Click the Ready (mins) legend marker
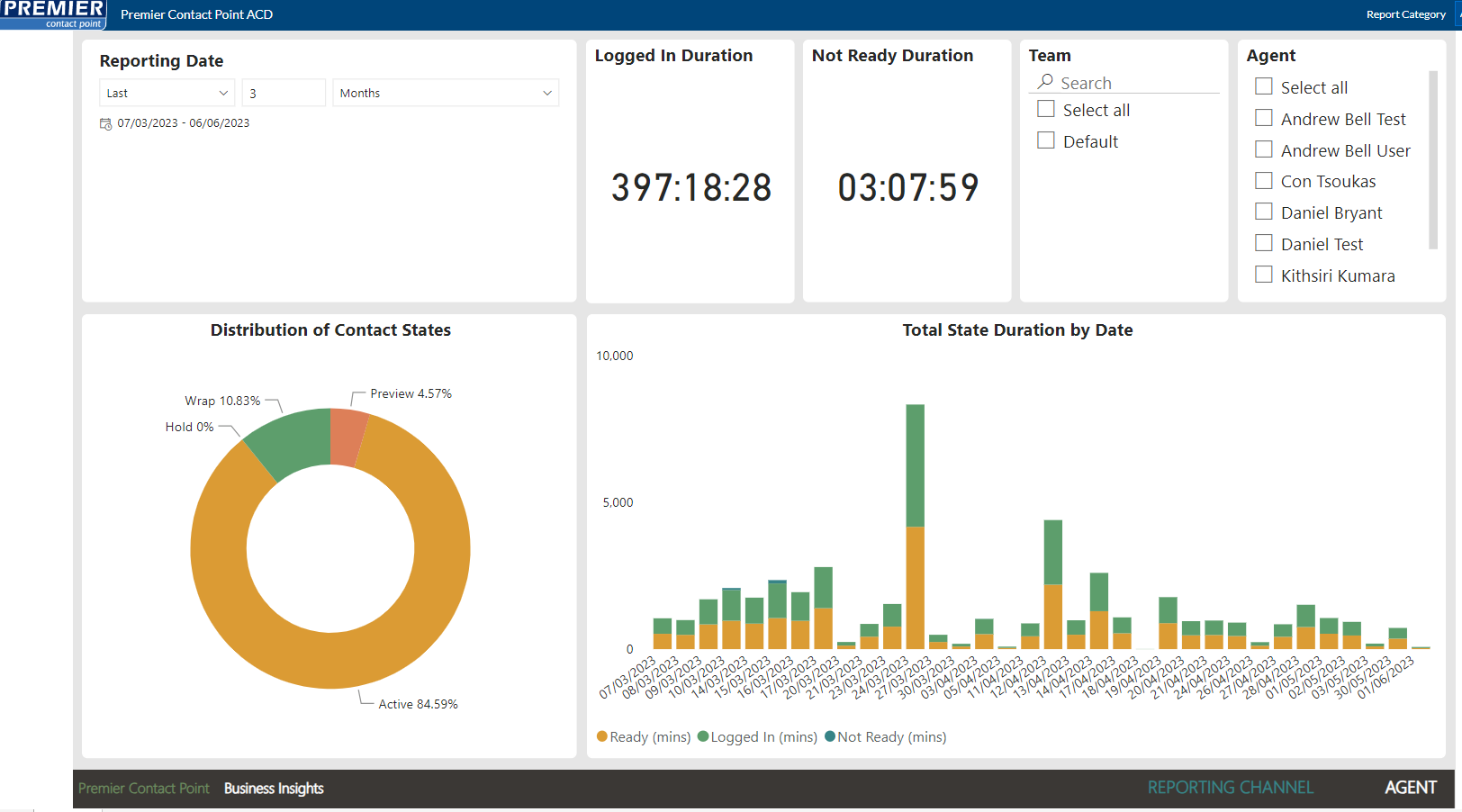Viewport: 1462px width, 812px height. 602,736
